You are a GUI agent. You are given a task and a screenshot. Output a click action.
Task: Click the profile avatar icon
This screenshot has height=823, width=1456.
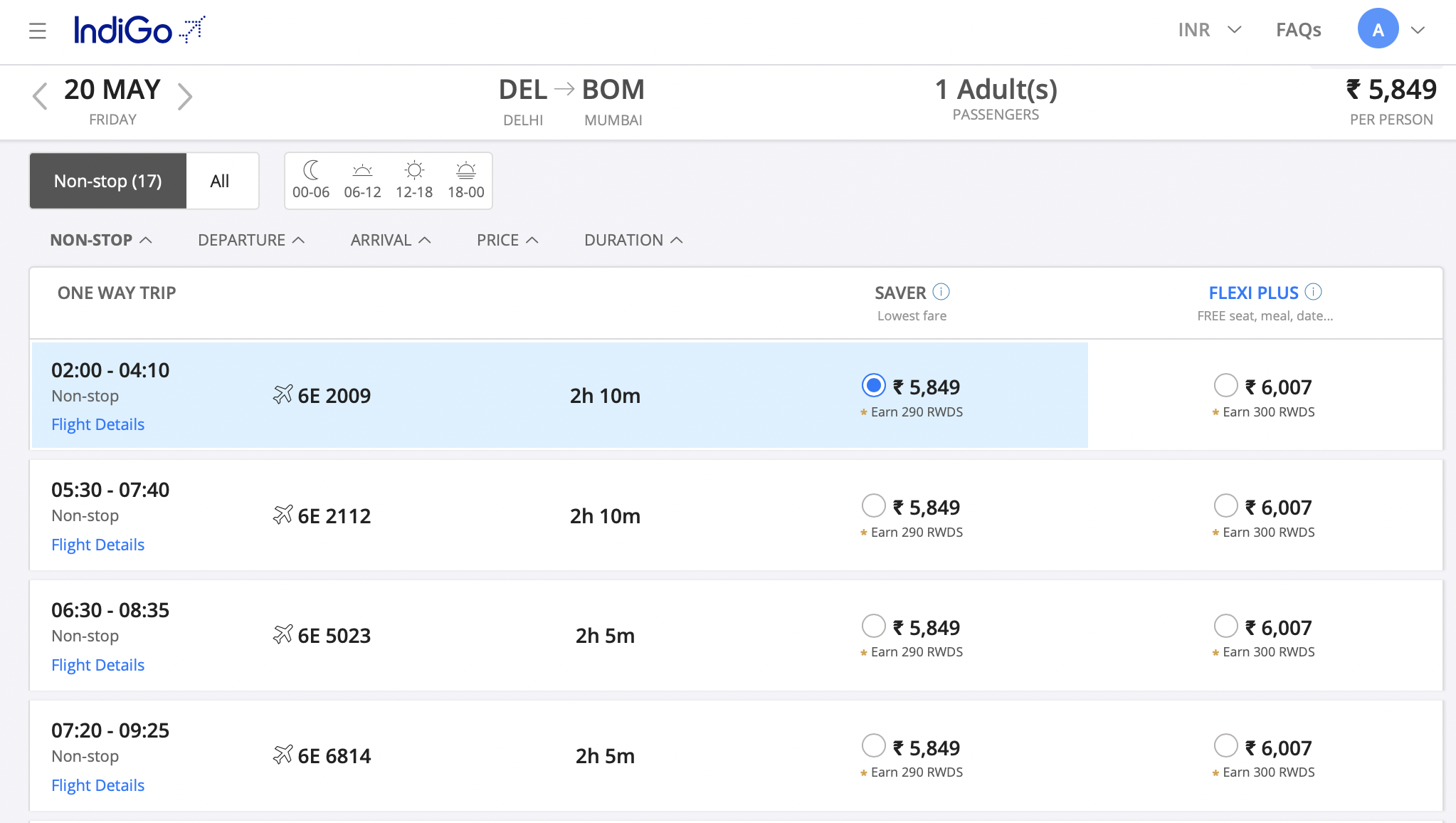(1379, 29)
